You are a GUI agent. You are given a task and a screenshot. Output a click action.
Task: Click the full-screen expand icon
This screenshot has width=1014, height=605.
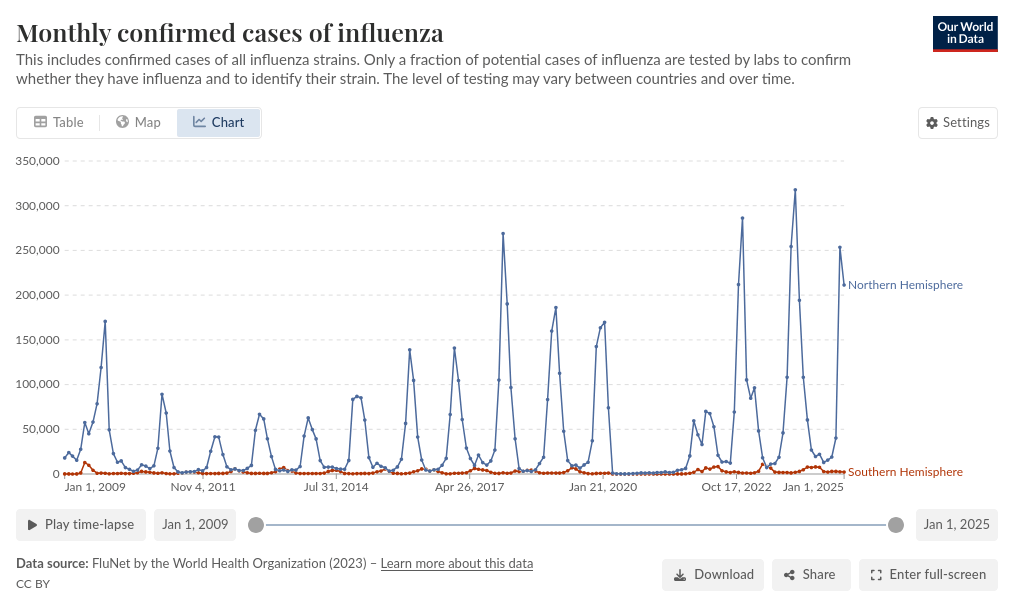tap(876, 575)
